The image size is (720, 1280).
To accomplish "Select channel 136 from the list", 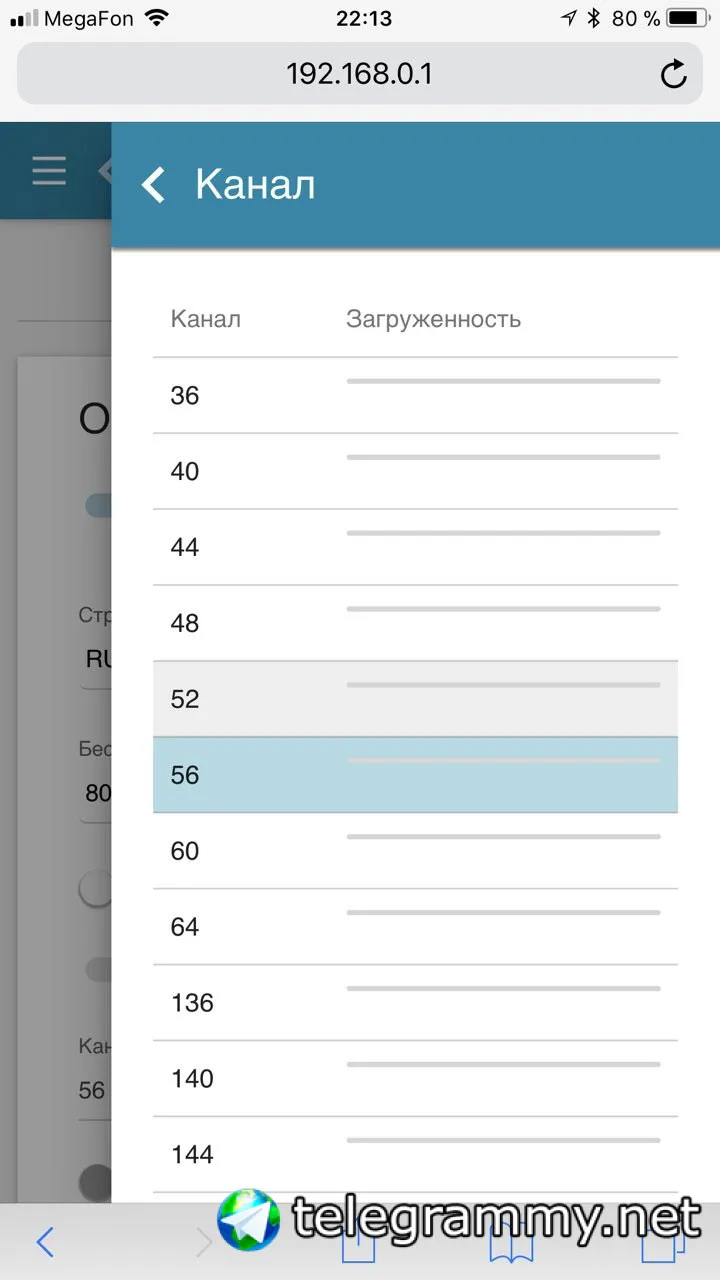I will [415, 1004].
